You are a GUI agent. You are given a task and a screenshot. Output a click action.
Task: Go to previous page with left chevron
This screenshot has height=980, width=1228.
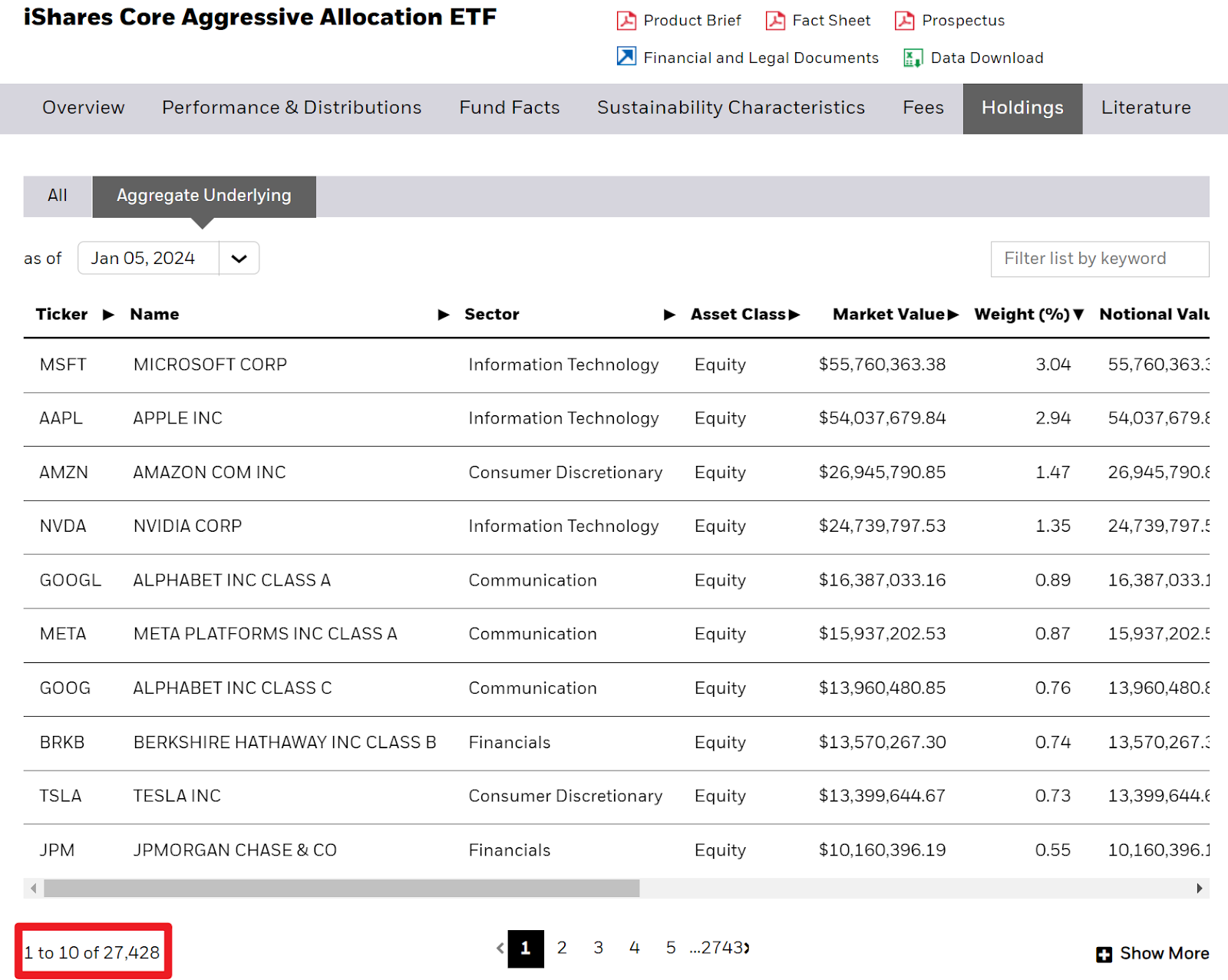coord(500,949)
